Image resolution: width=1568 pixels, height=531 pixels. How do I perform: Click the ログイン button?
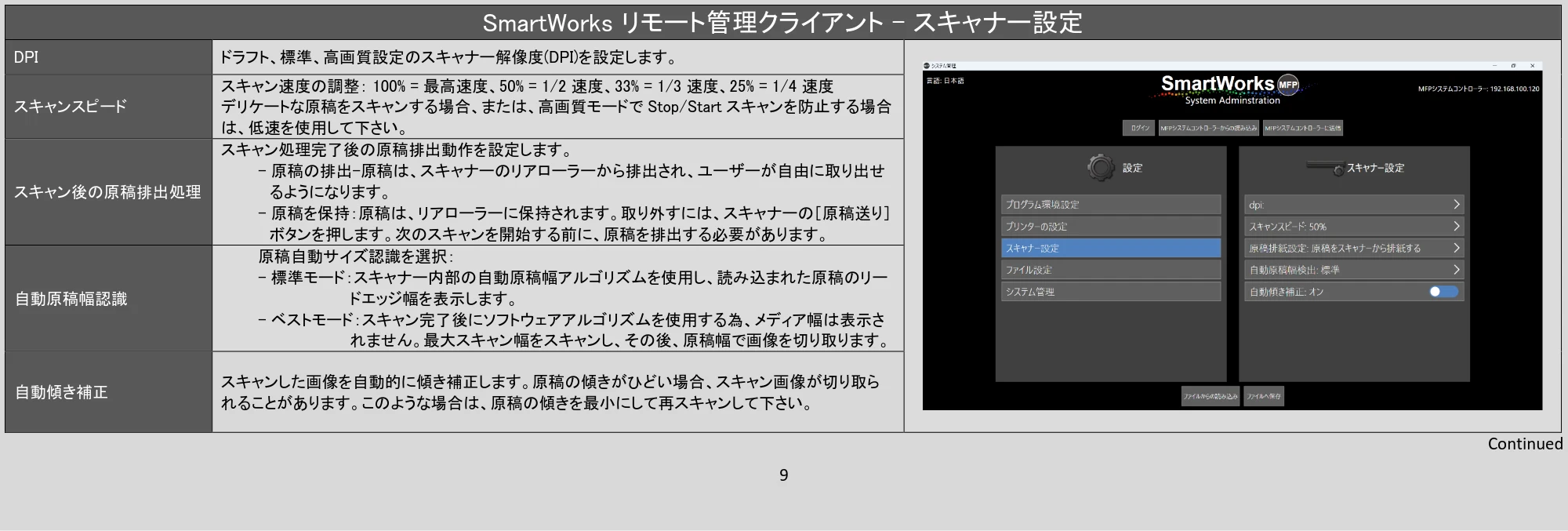pos(1139,128)
